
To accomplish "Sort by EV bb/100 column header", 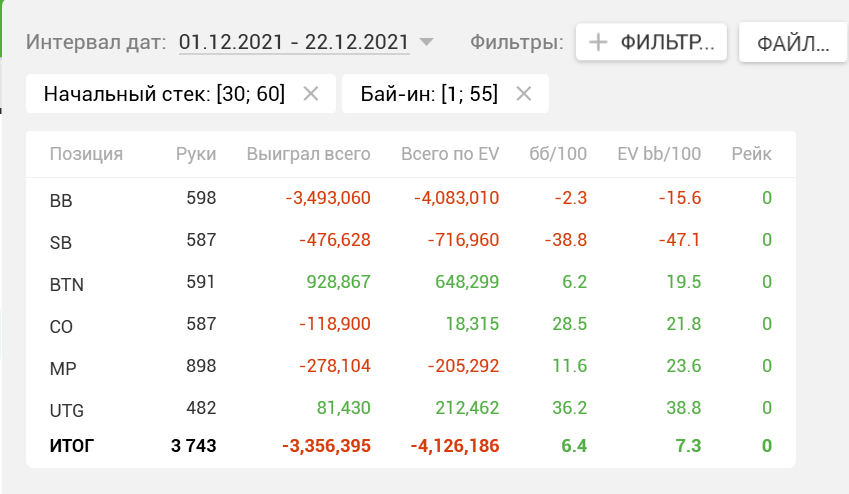I will click(x=659, y=154).
